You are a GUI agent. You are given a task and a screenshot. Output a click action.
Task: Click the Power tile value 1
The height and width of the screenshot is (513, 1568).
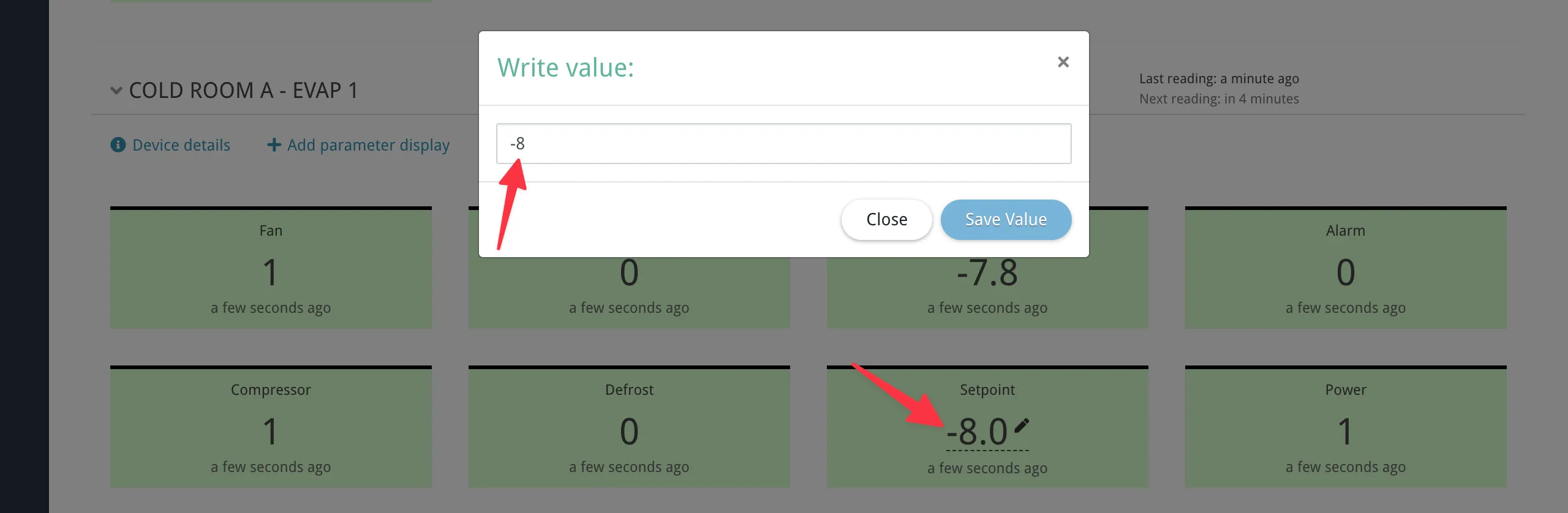click(1345, 432)
